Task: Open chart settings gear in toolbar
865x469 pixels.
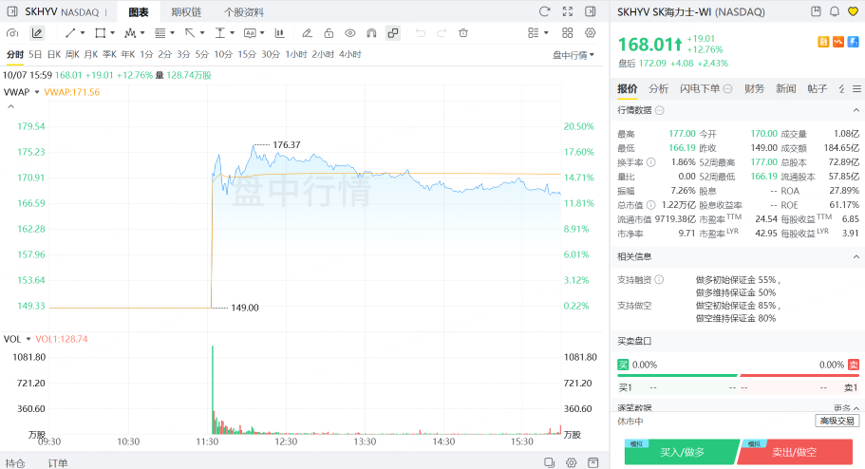Action: [x=590, y=33]
